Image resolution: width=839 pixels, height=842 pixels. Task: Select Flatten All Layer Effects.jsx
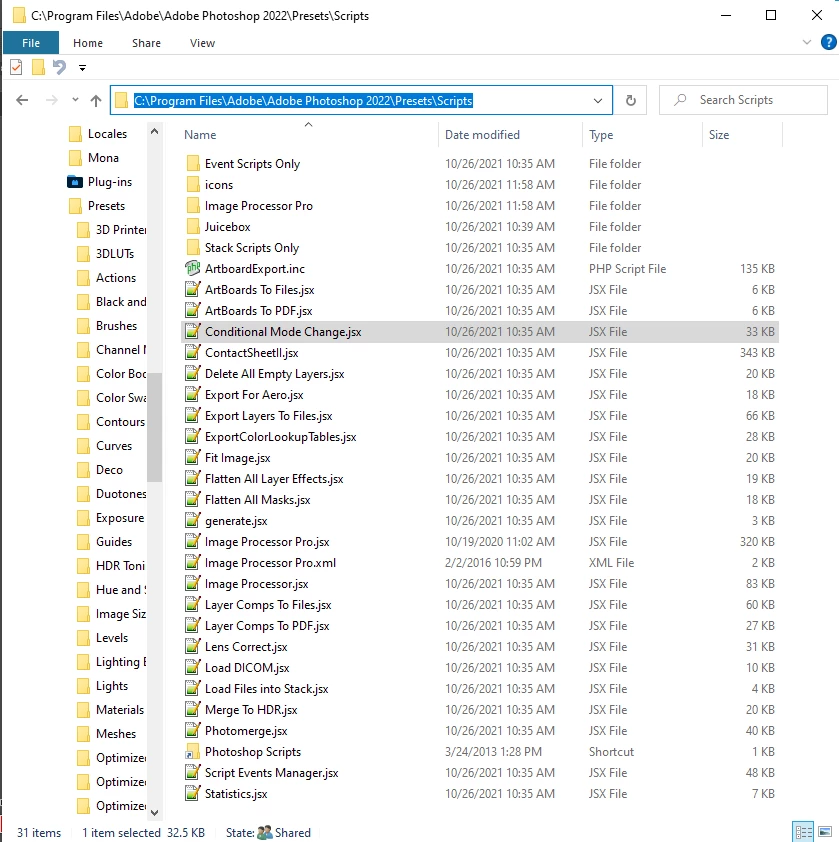click(274, 478)
